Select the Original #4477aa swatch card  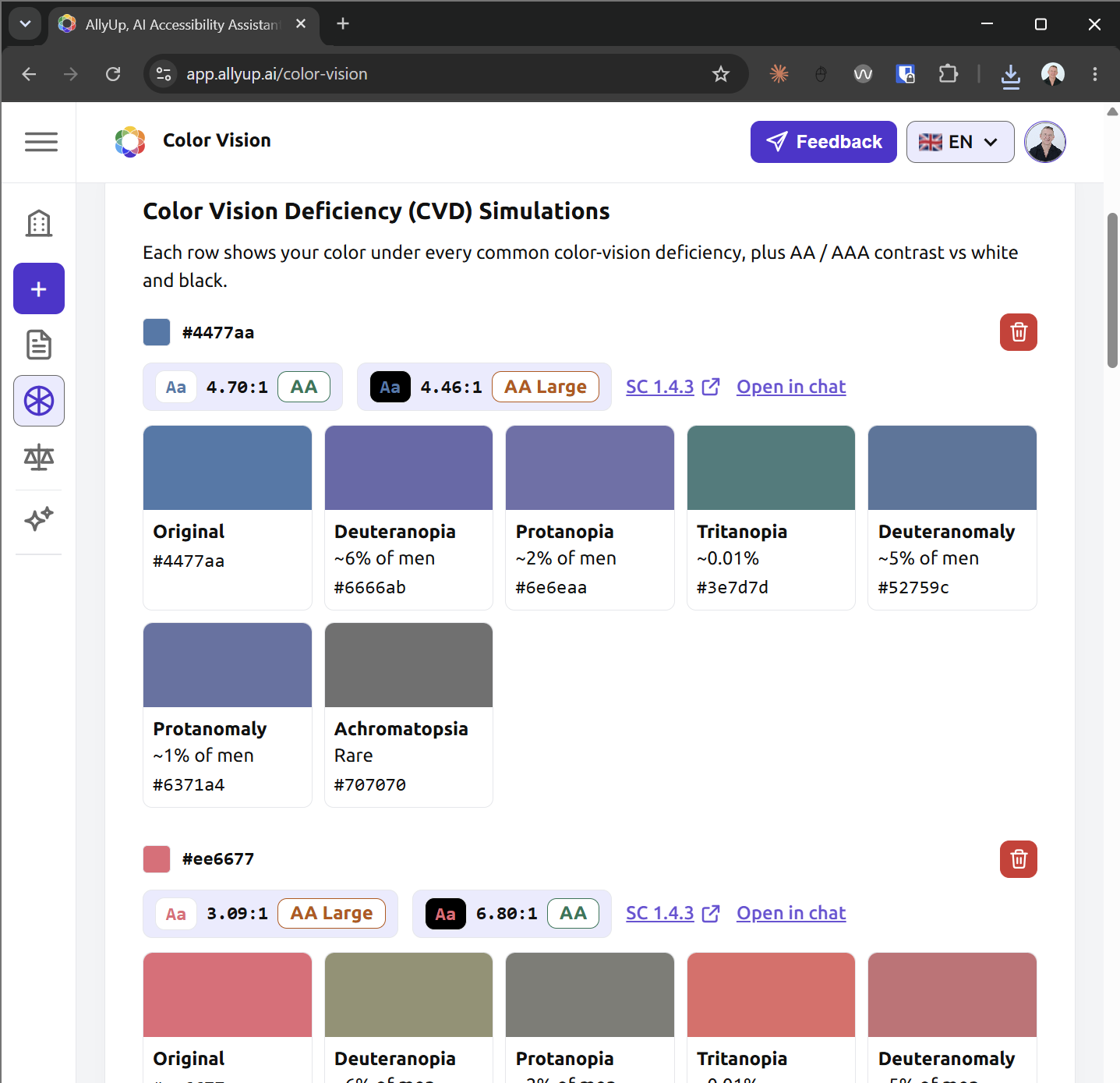point(228,518)
